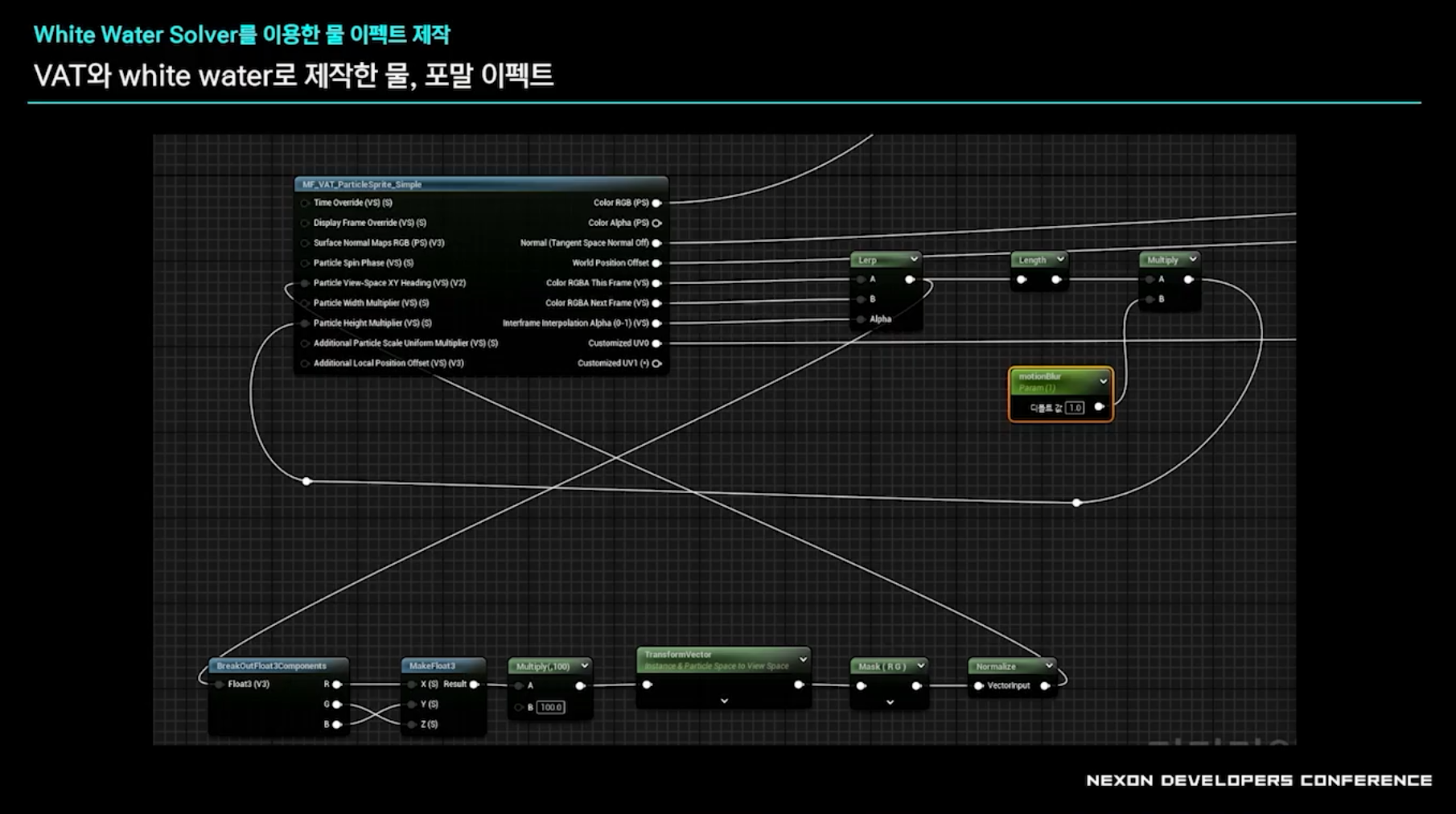Viewport: 1456px width, 814px height.
Task: Toggle the motionBlur node's header chevron
Action: pos(1103,381)
